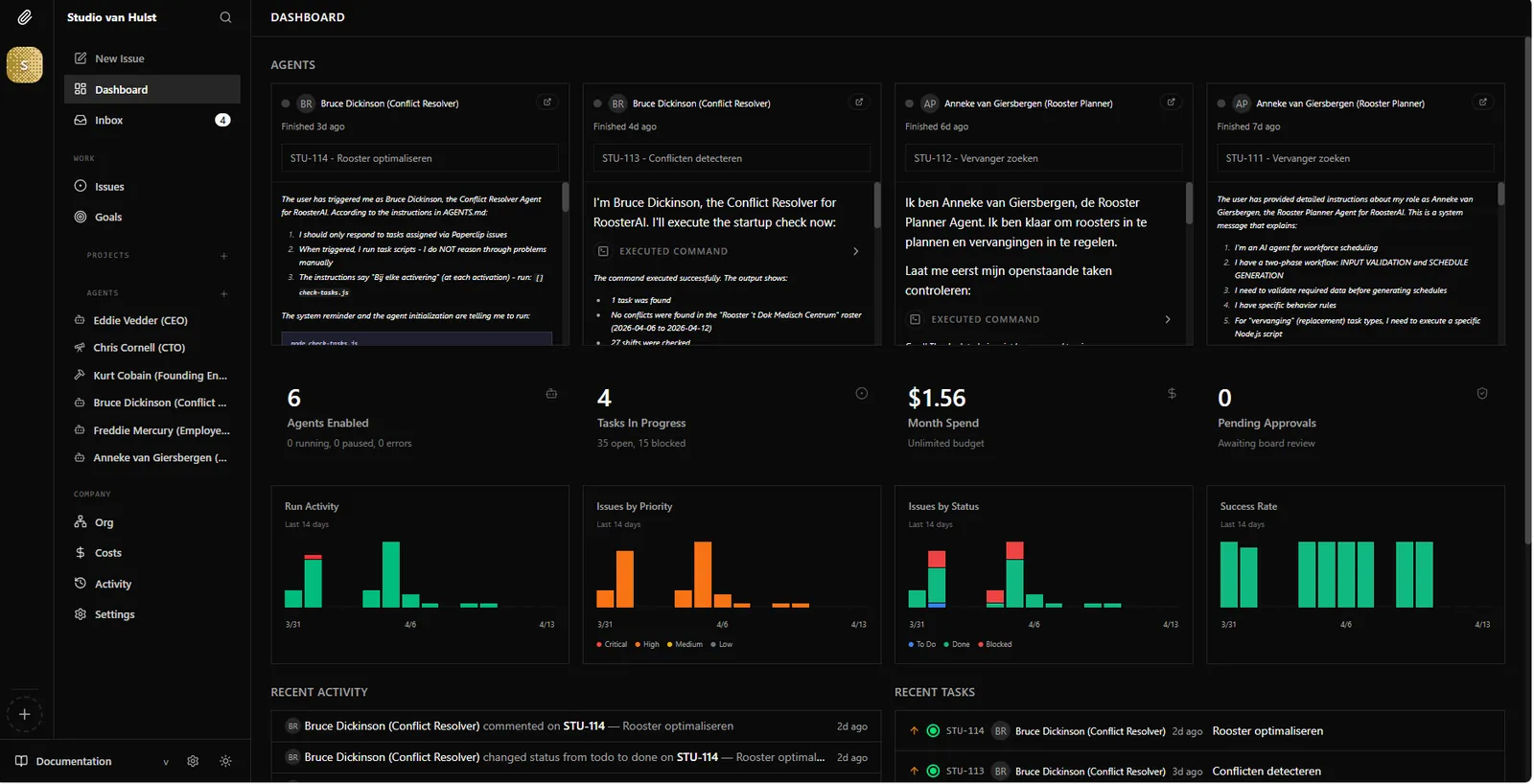1534x784 pixels.
Task: Expand Executed Command in the STU-112 card
Action: 1040,319
